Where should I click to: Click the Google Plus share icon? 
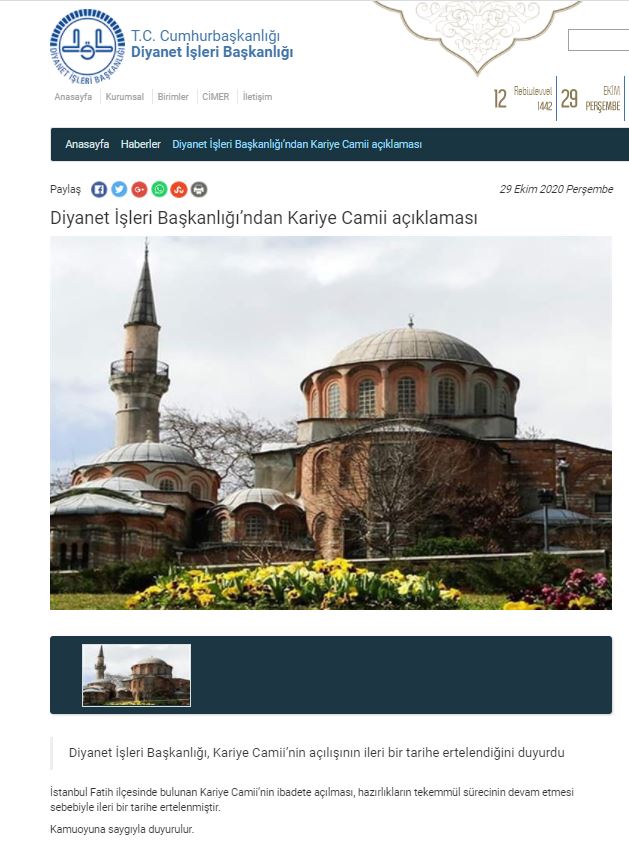[x=139, y=189]
